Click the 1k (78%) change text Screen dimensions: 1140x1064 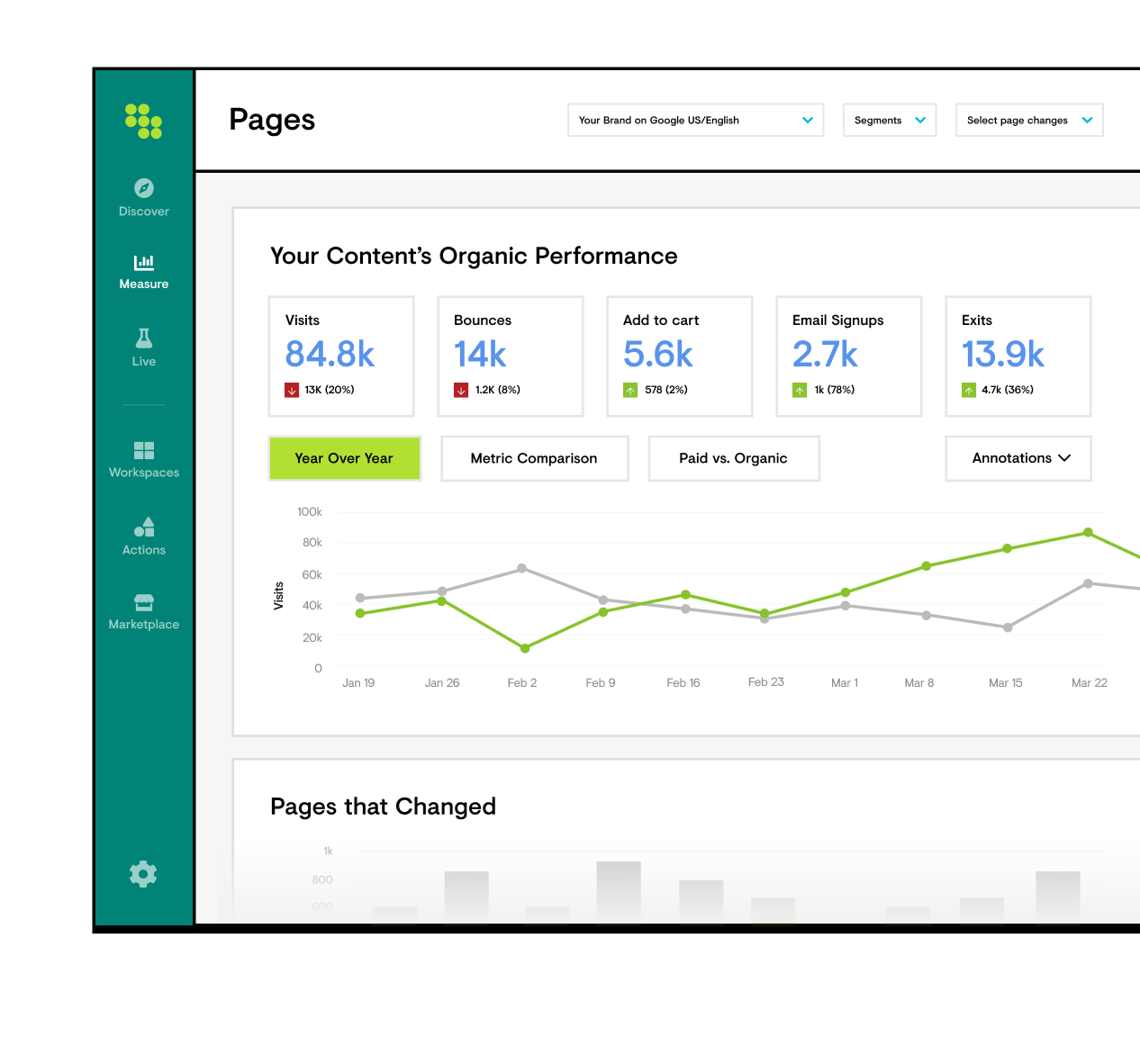[835, 390]
